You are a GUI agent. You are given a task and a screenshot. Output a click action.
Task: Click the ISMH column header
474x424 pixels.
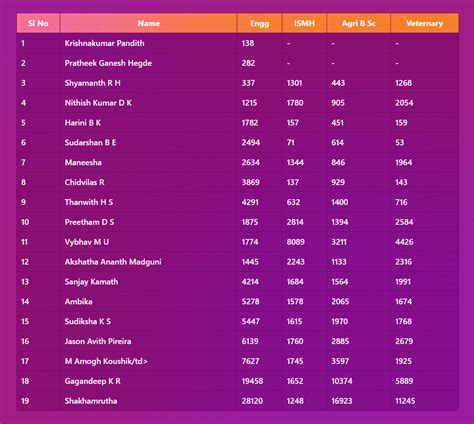[304, 23]
